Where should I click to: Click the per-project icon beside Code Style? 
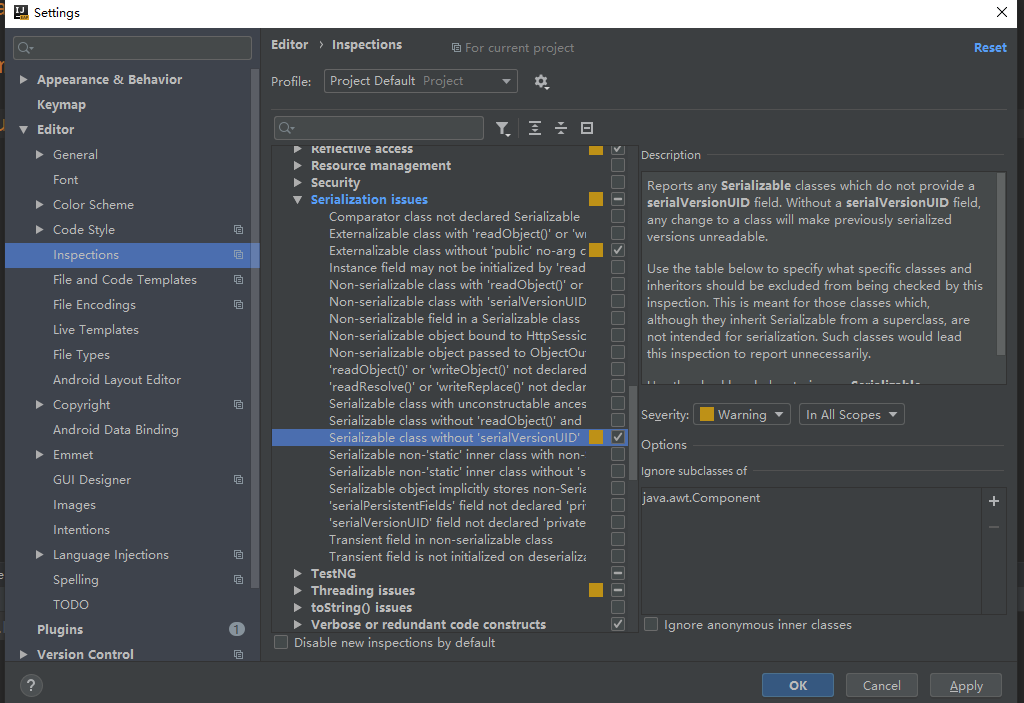[238, 230]
